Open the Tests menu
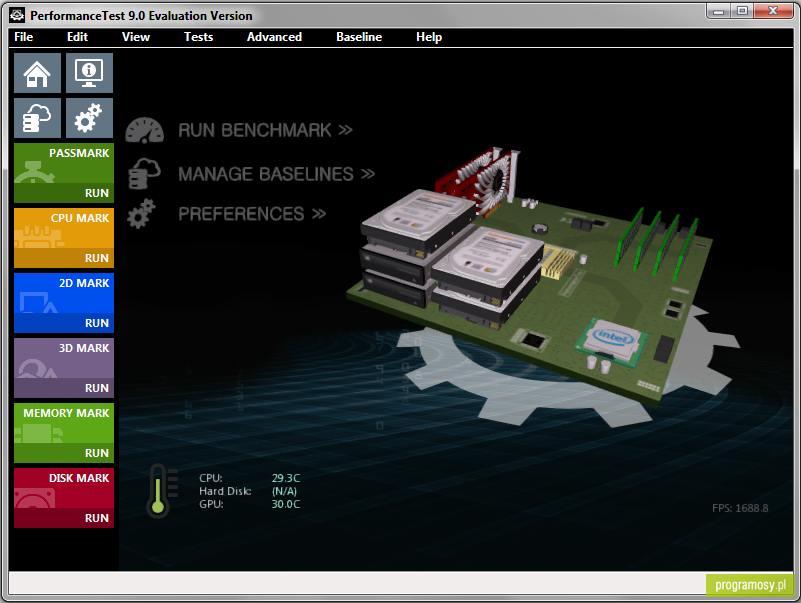This screenshot has width=801, height=603. coord(199,37)
